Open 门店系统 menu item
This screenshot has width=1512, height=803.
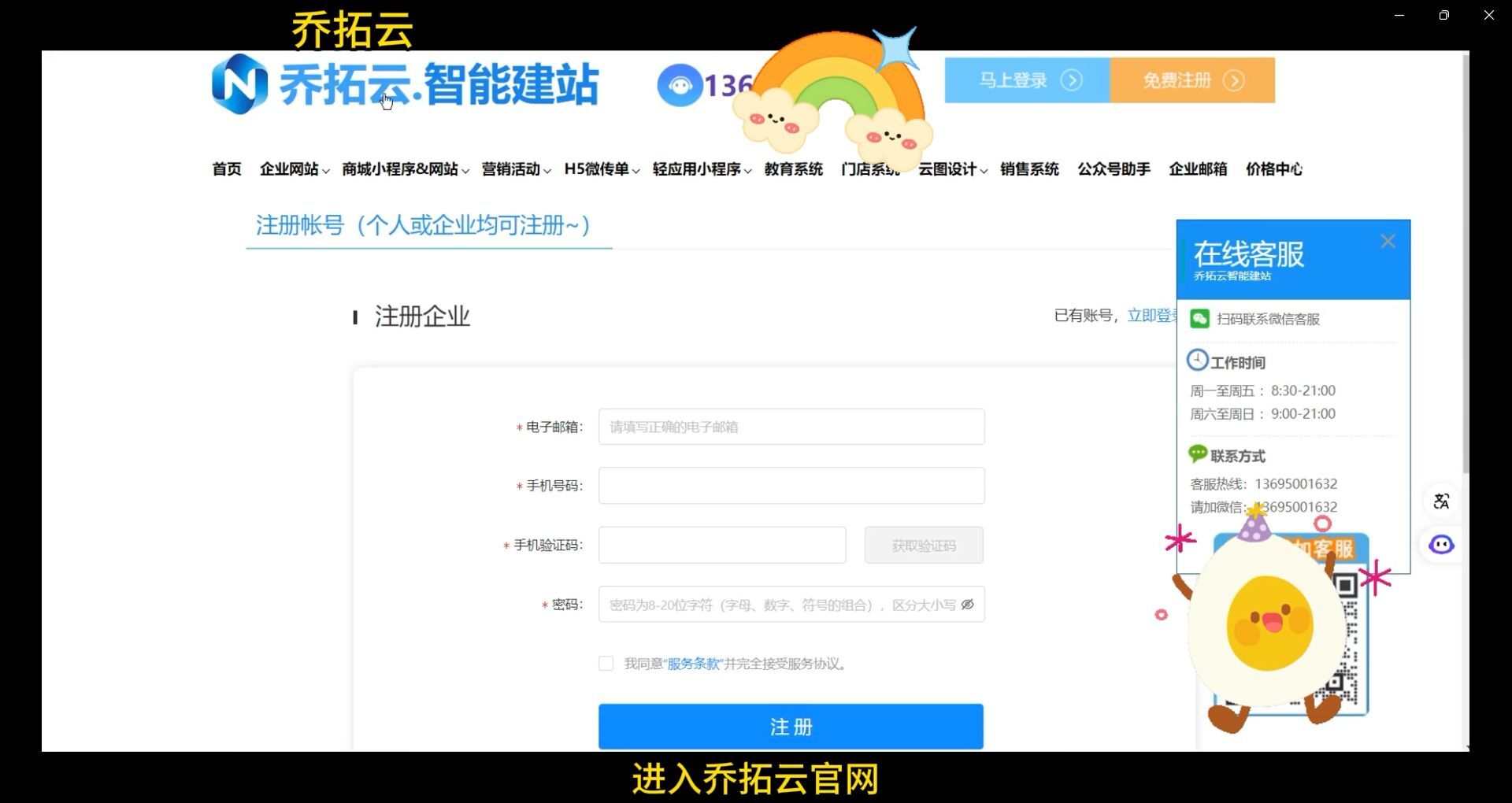(x=870, y=169)
